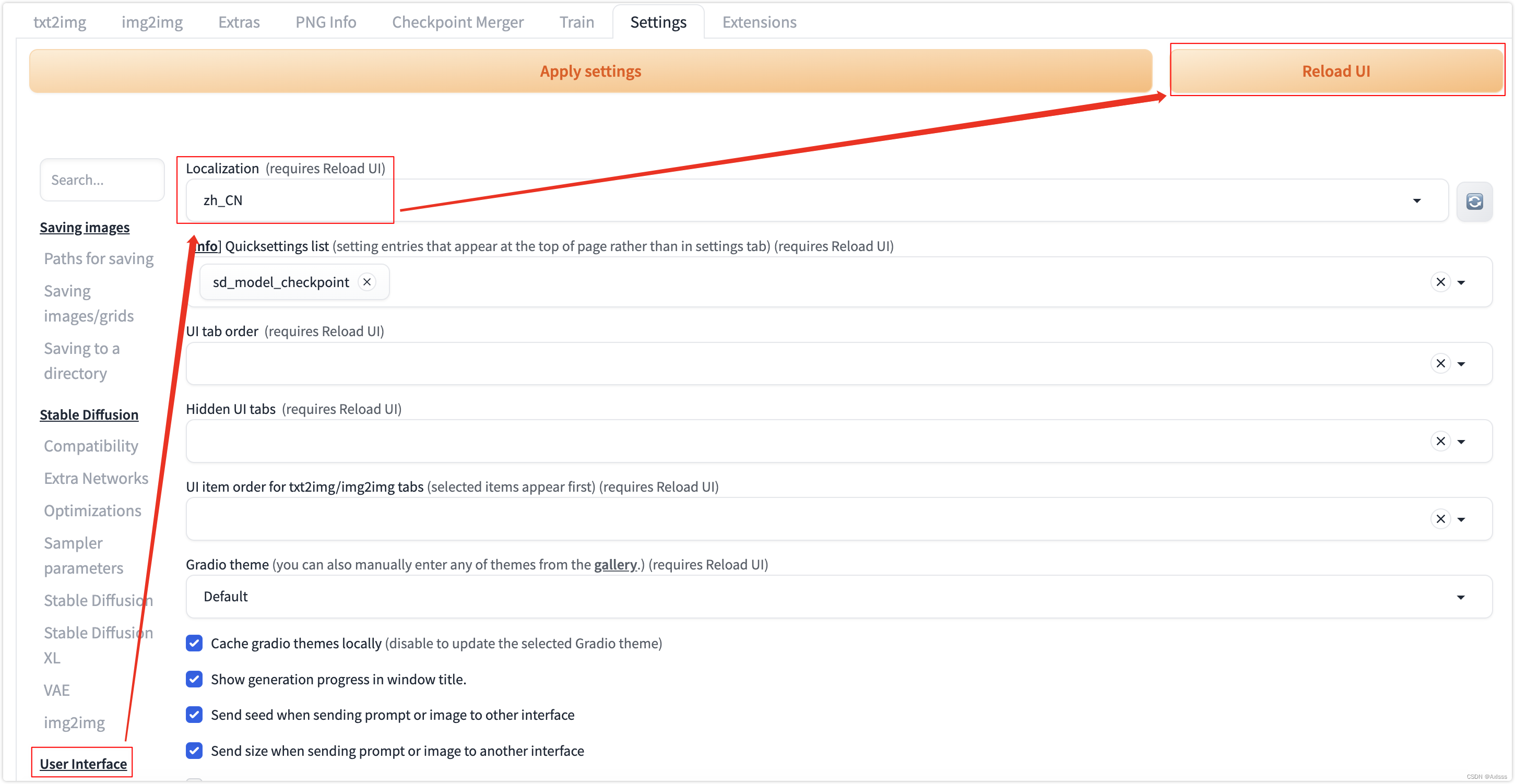The image size is (1515, 784).
Task: Uncheck Cache gradio themes locally
Action: [194, 643]
